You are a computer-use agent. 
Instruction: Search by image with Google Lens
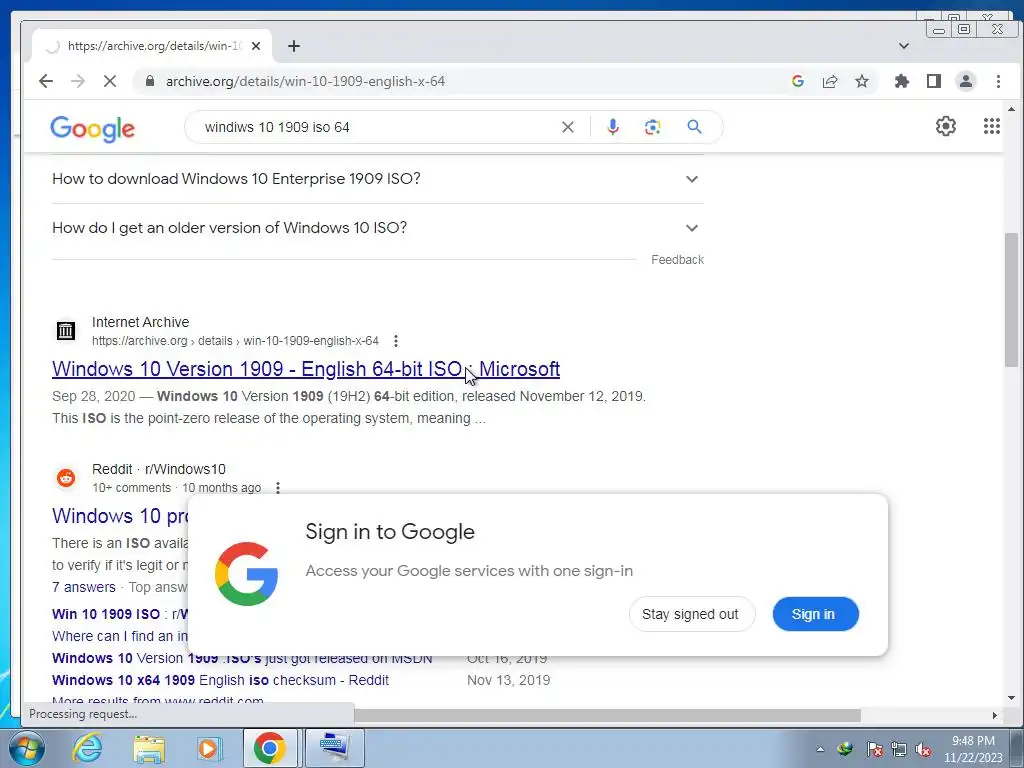(x=652, y=127)
